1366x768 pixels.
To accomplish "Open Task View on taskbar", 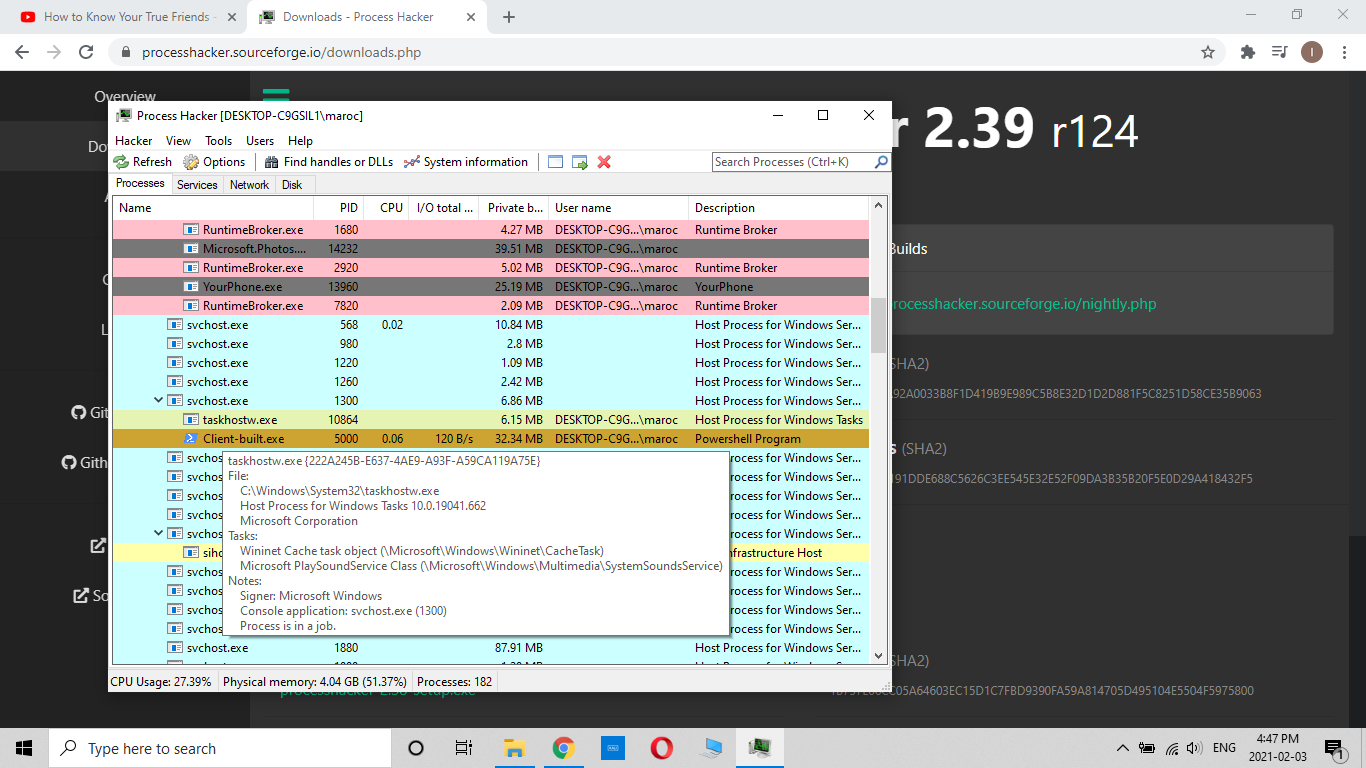I will point(464,748).
